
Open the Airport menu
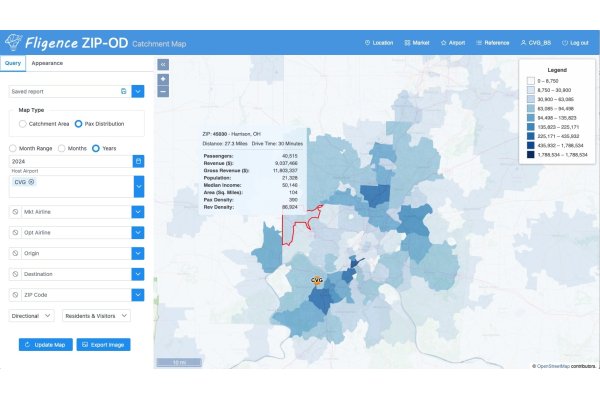[453, 43]
